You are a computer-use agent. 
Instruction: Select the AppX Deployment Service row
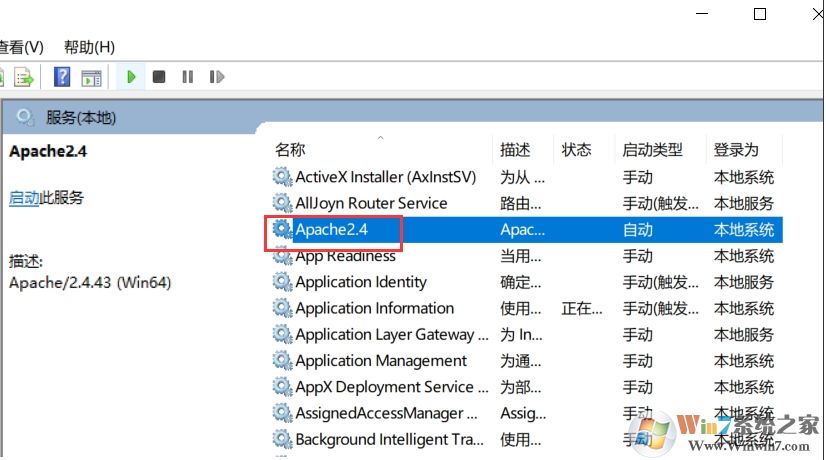click(527, 387)
